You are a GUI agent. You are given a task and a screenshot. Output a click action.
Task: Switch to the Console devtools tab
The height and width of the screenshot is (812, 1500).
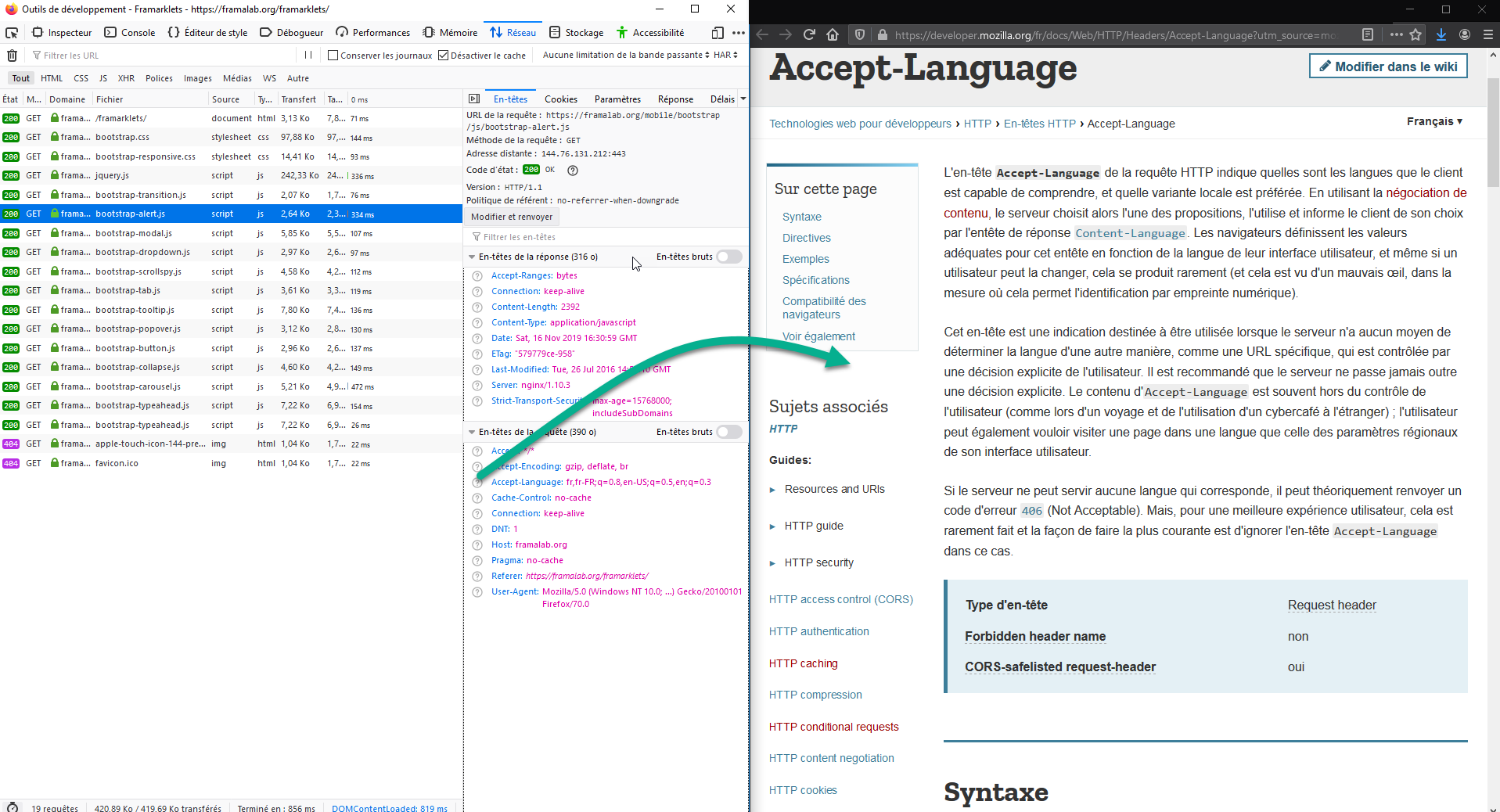(130, 33)
